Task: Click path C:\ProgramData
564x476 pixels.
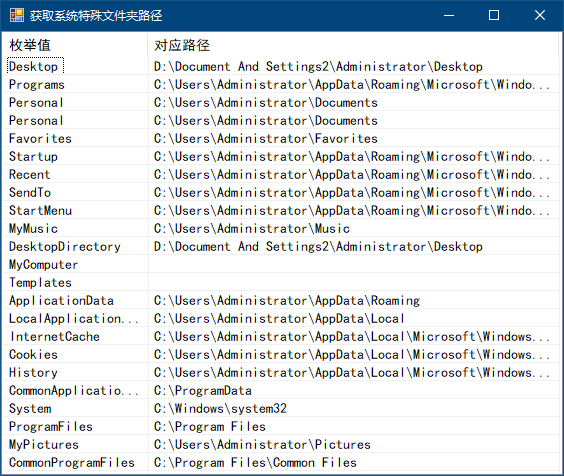Action: 203,390
